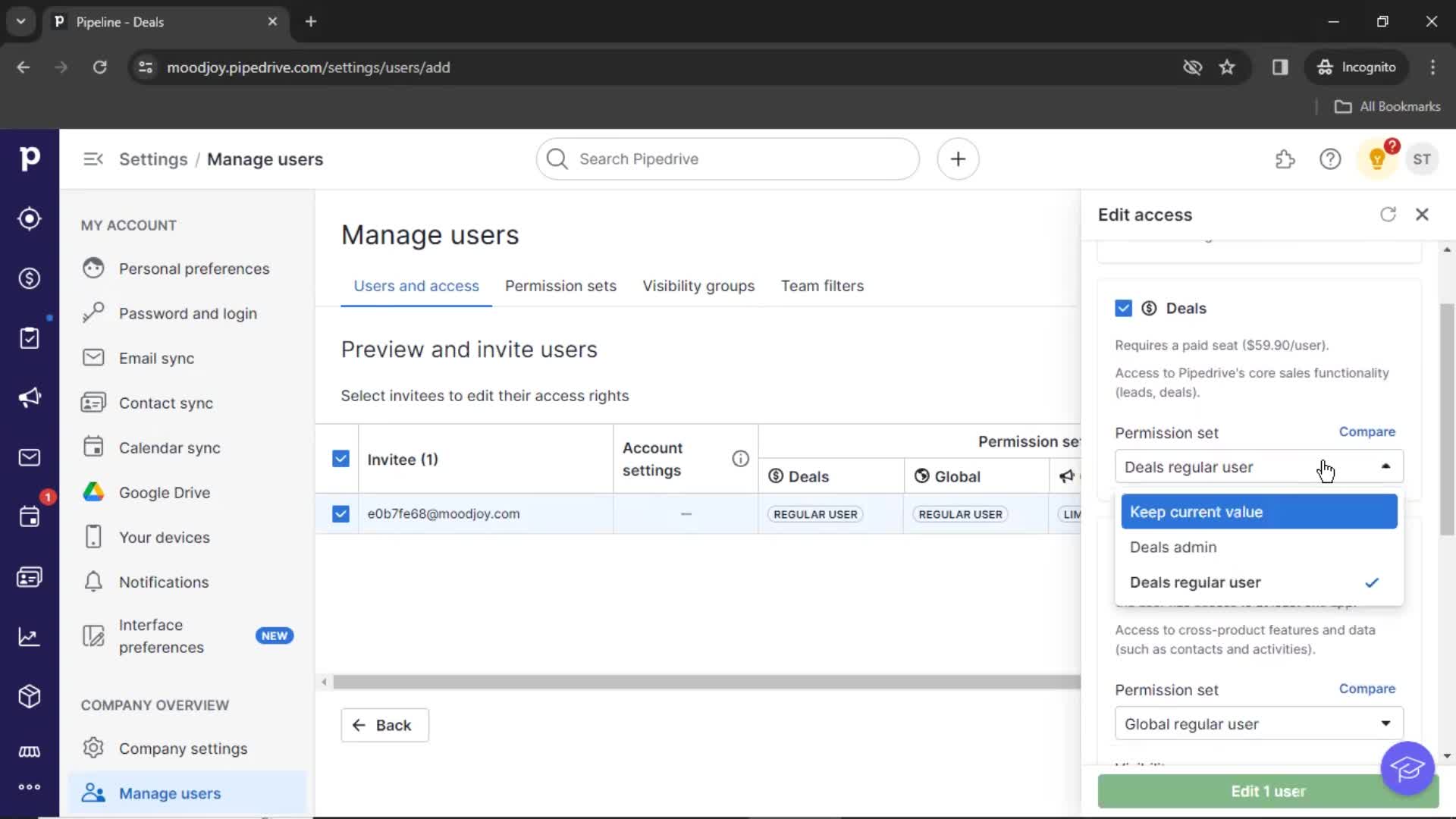Collapse the settings sidebar menu icon
The width and height of the screenshot is (1456, 819).
93,159
